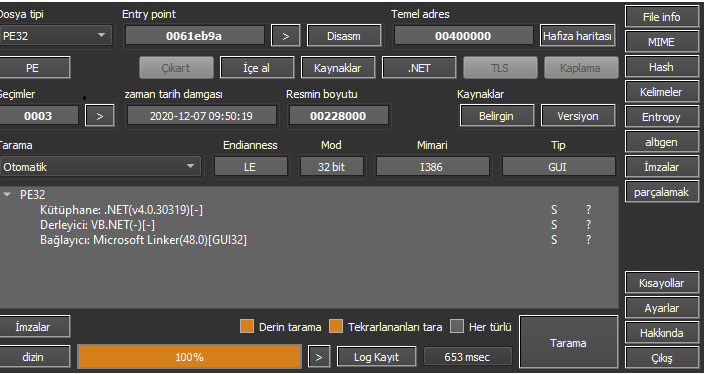Enable the Her türlü checkbox

tap(457, 327)
